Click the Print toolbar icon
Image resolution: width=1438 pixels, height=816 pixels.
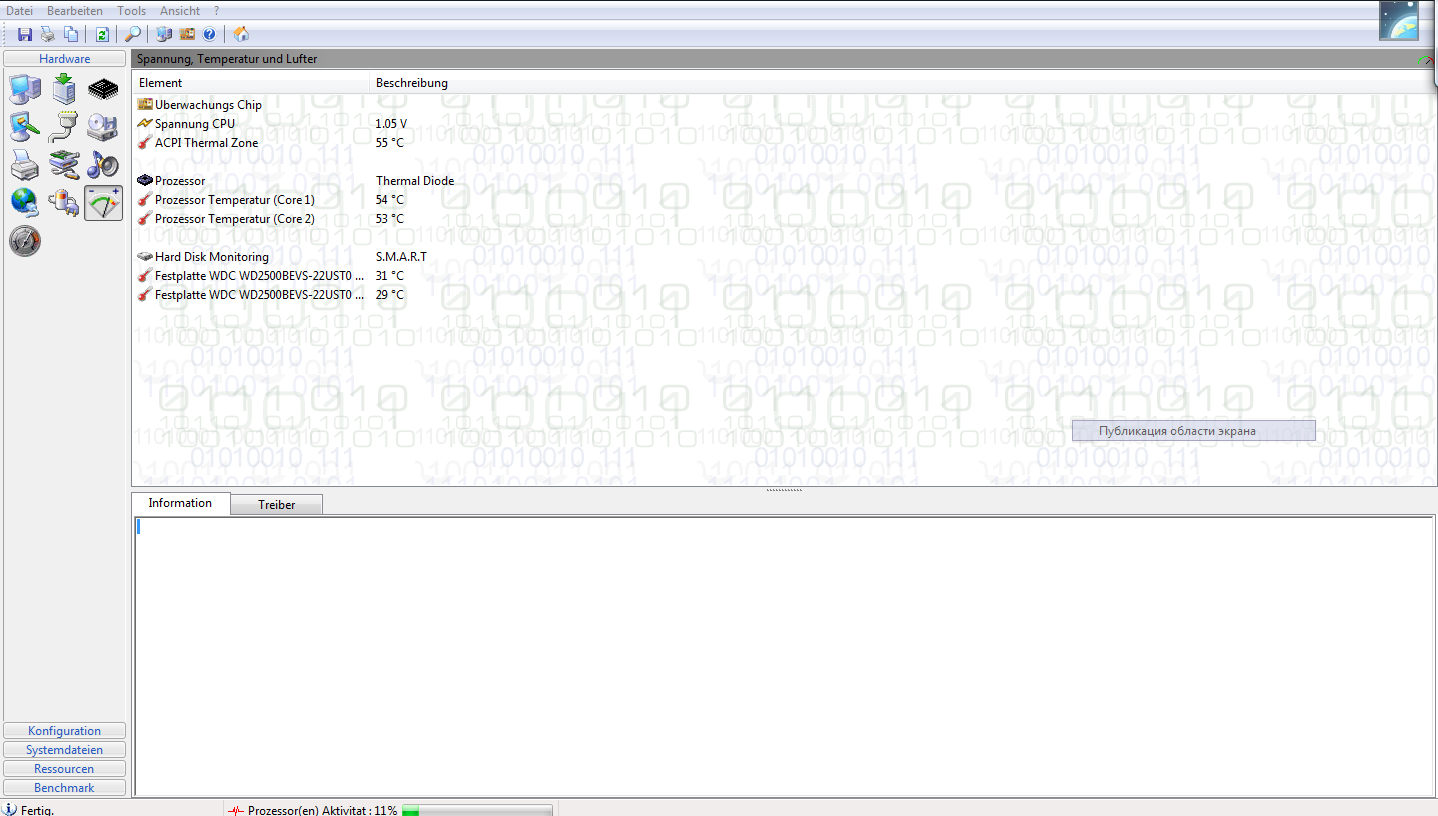[47, 34]
